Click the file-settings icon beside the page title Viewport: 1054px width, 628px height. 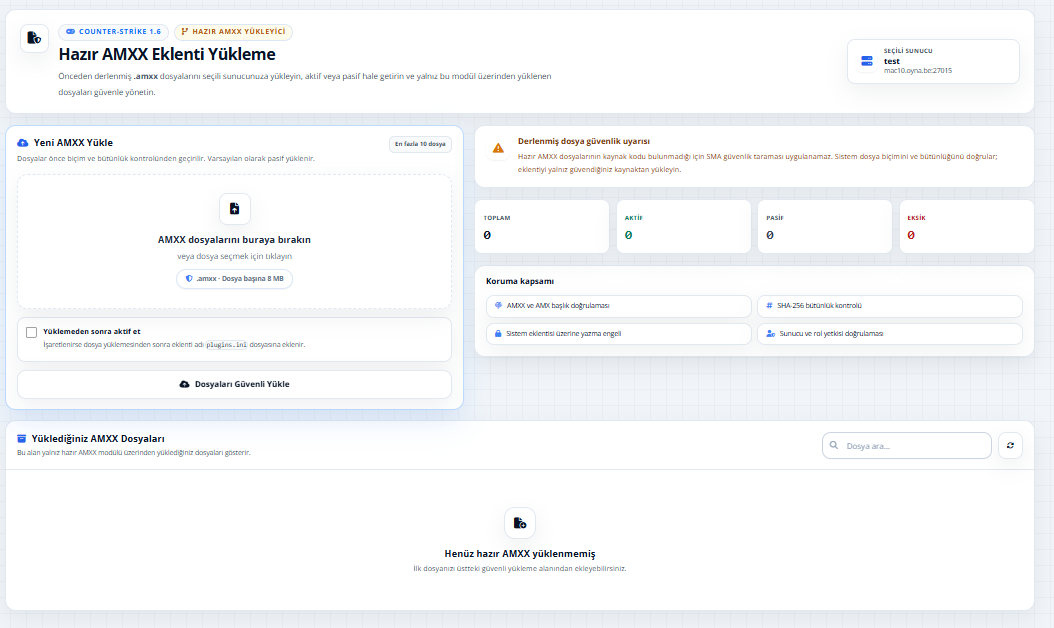click(34, 38)
